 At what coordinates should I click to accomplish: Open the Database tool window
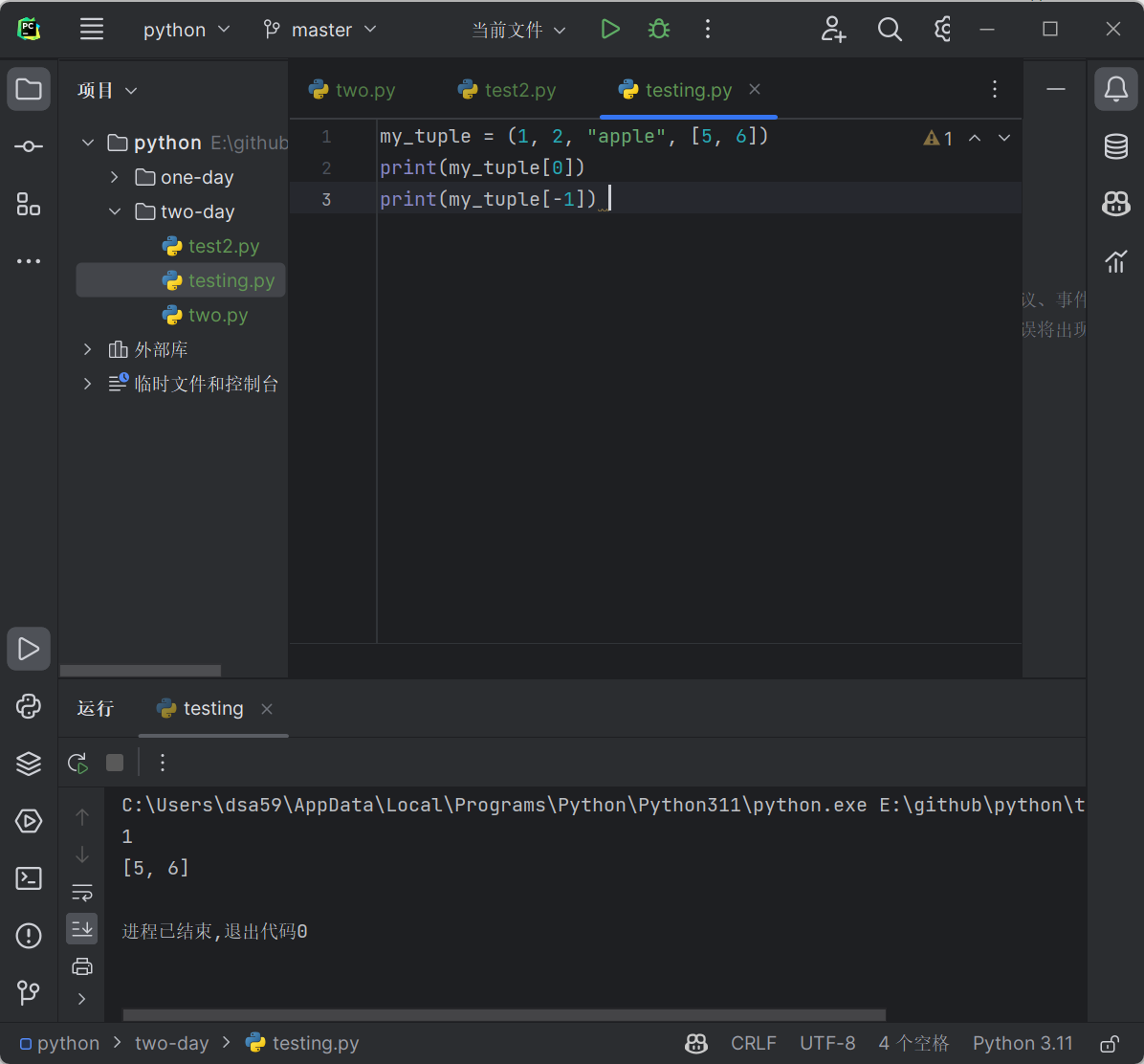click(x=1115, y=146)
